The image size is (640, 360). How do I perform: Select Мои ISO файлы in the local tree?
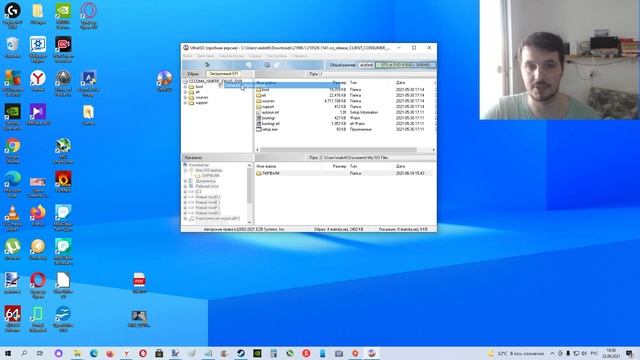pyautogui.click(x=209, y=170)
